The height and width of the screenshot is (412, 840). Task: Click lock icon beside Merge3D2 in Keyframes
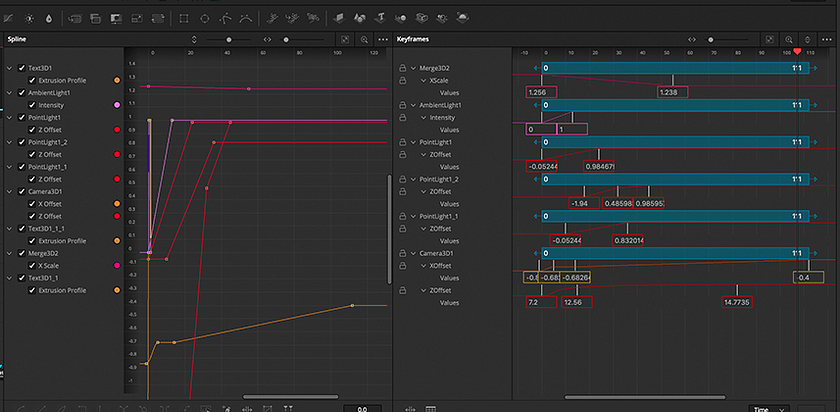pos(402,68)
